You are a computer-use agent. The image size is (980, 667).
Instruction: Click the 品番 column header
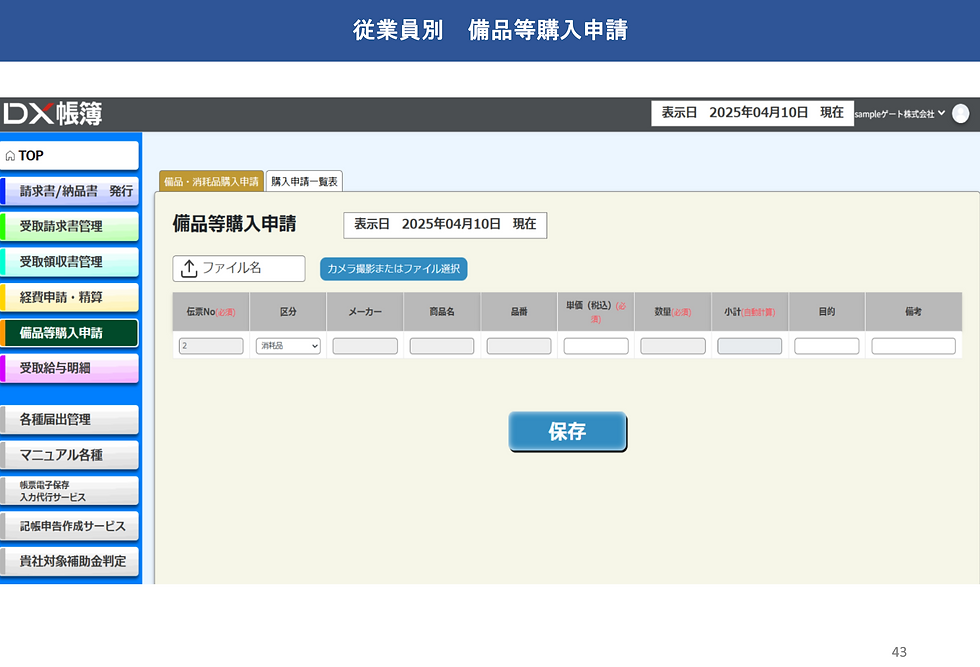click(519, 311)
